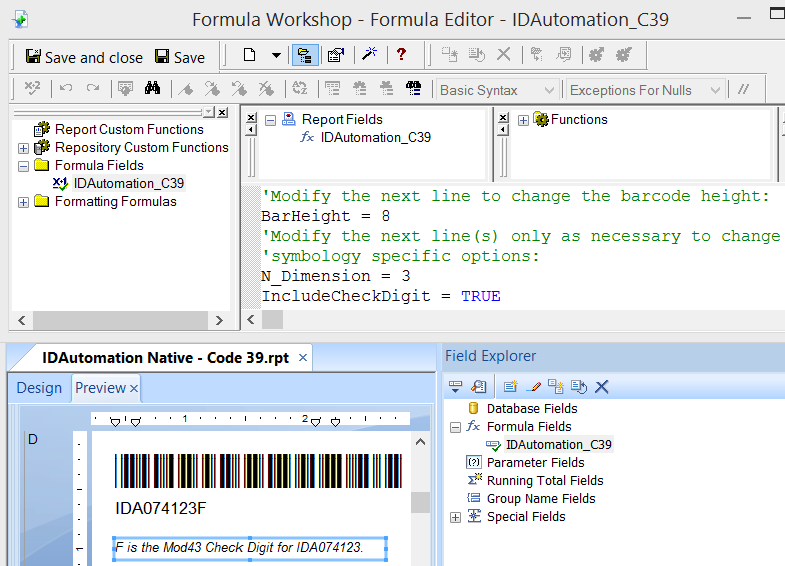This screenshot has width=785, height=566.
Task: Collapse the Formula Fields folder in workshop tree
Action: [23, 166]
